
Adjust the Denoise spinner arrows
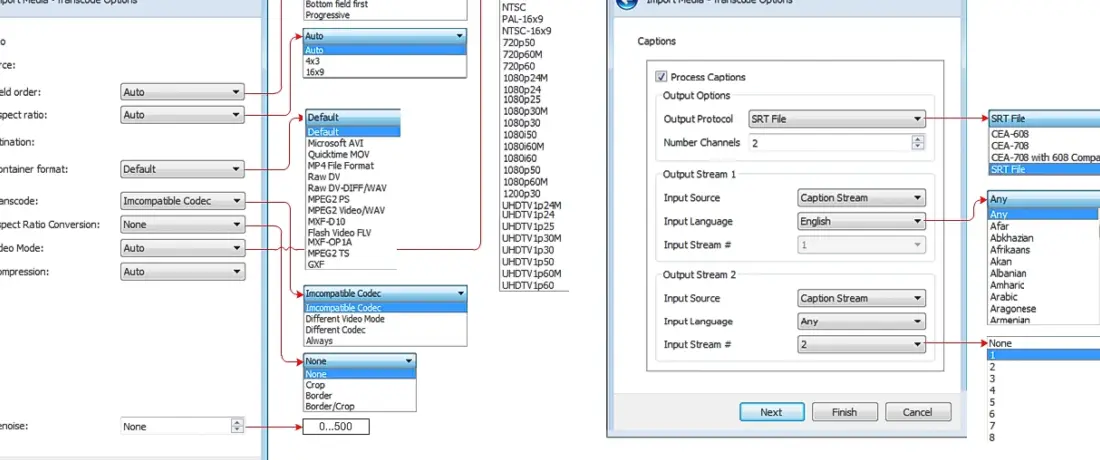coord(237,426)
